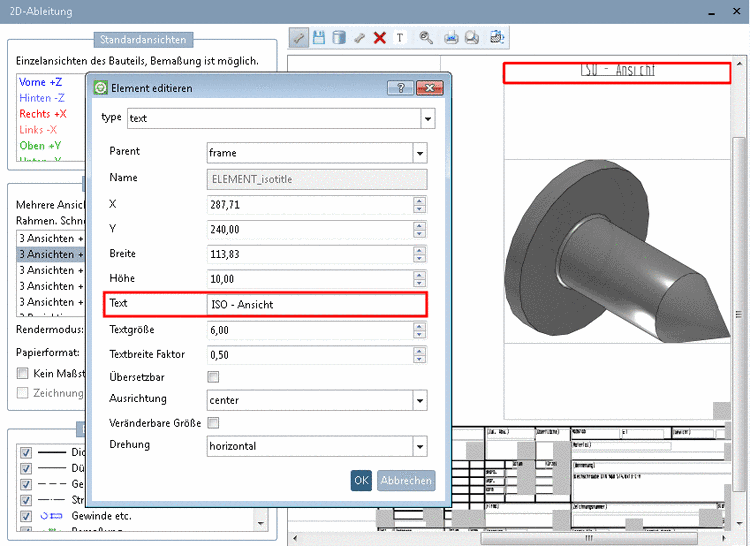Select the text T tool icon
The width and height of the screenshot is (750, 546).
click(400, 37)
